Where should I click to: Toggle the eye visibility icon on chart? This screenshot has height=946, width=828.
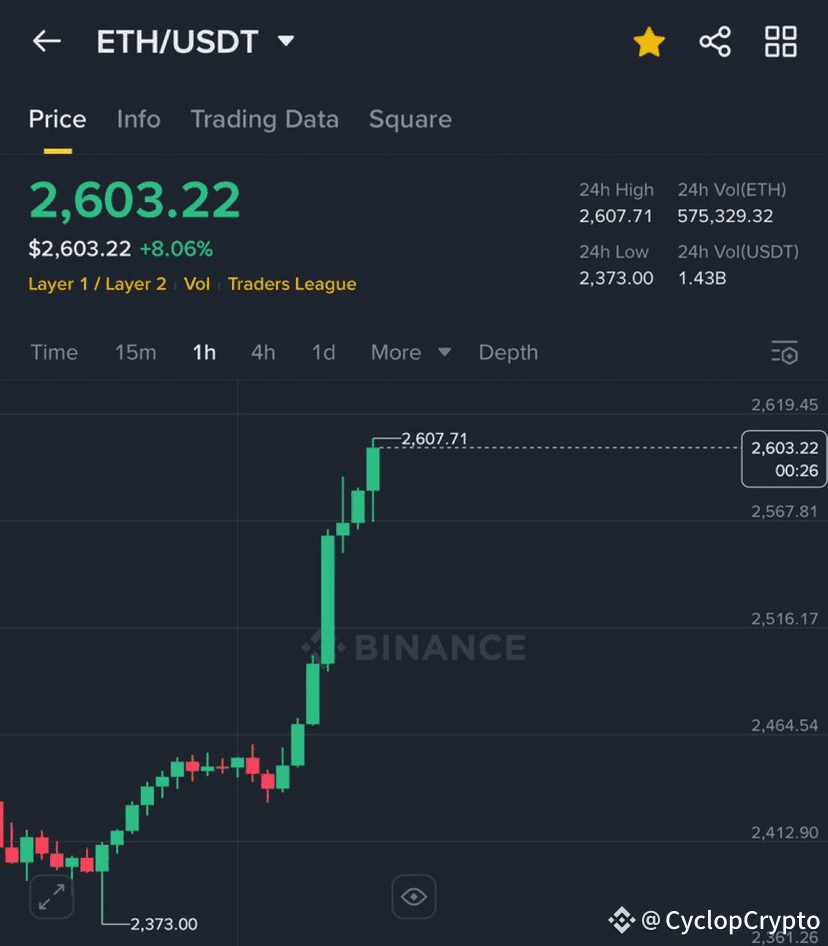414,897
